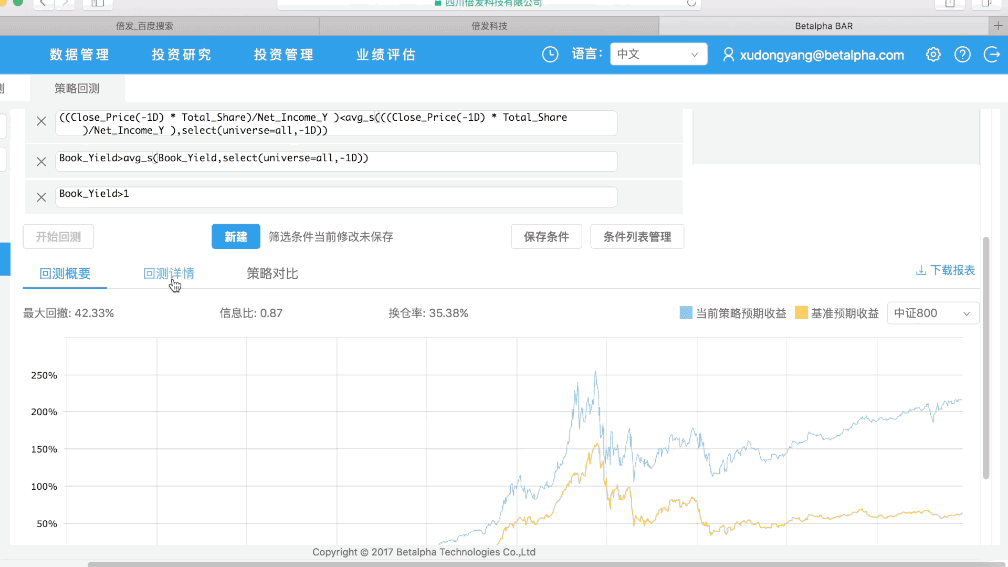Edit the Book_Yield>1 formula field
1008x567 pixels.
click(x=336, y=197)
